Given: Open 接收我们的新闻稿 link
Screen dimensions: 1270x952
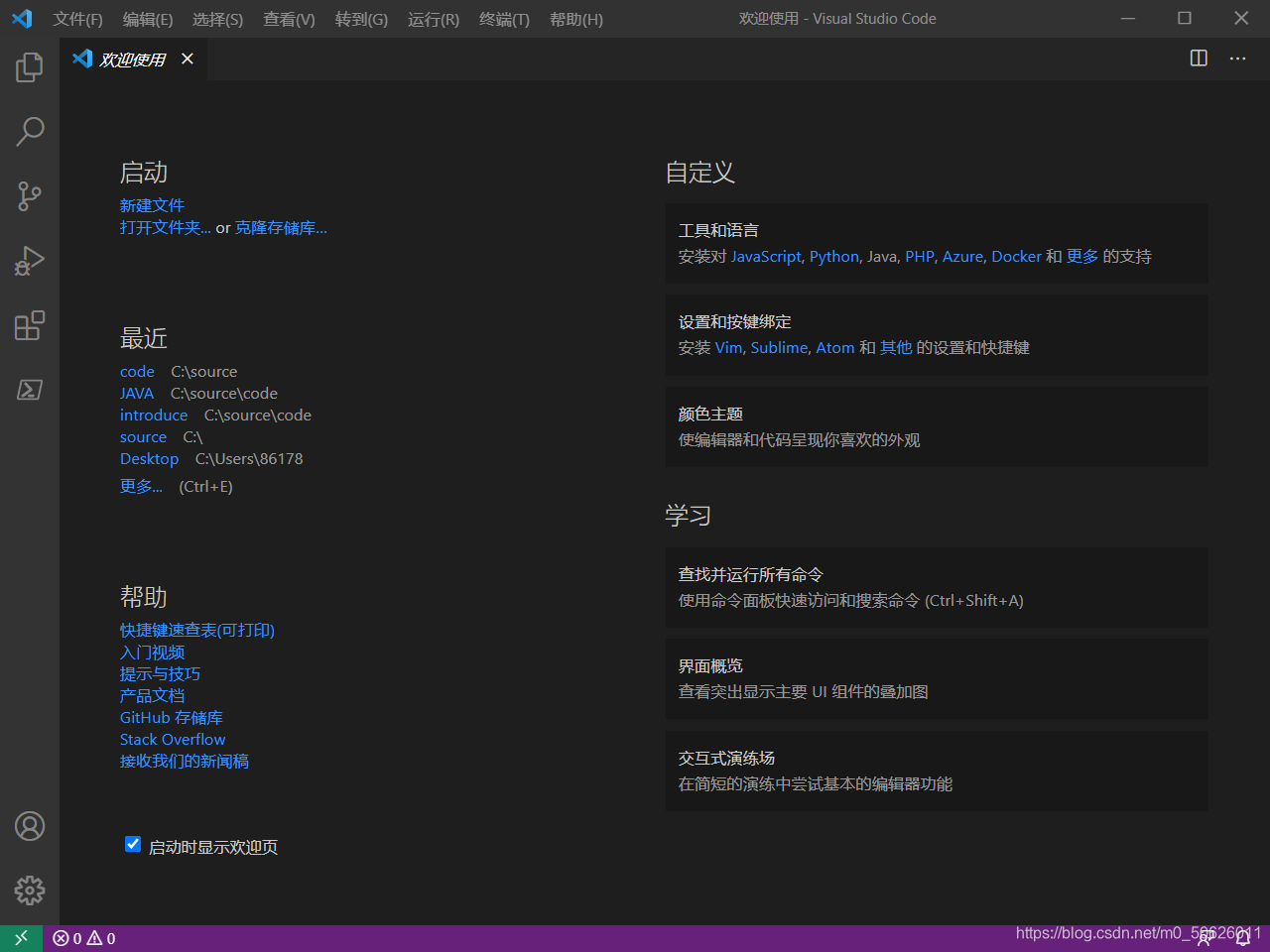Looking at the screenshot, I should click(x=185, y=762).
